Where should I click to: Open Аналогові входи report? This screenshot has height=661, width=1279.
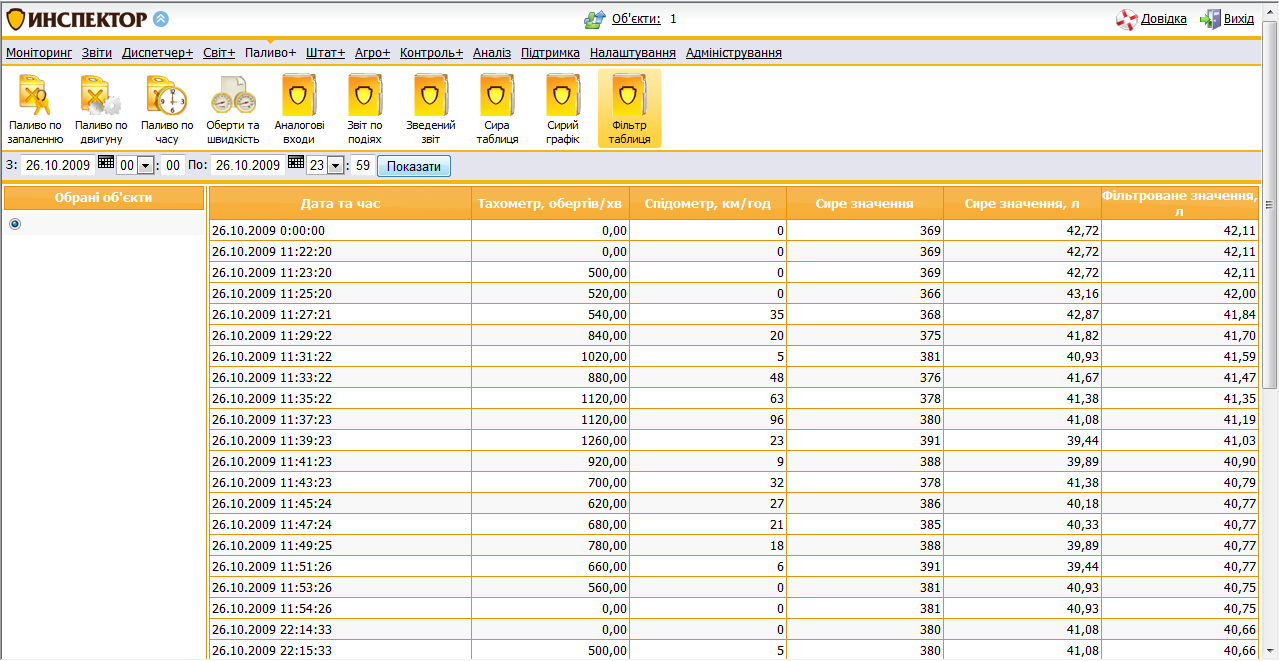pos(299,110)
